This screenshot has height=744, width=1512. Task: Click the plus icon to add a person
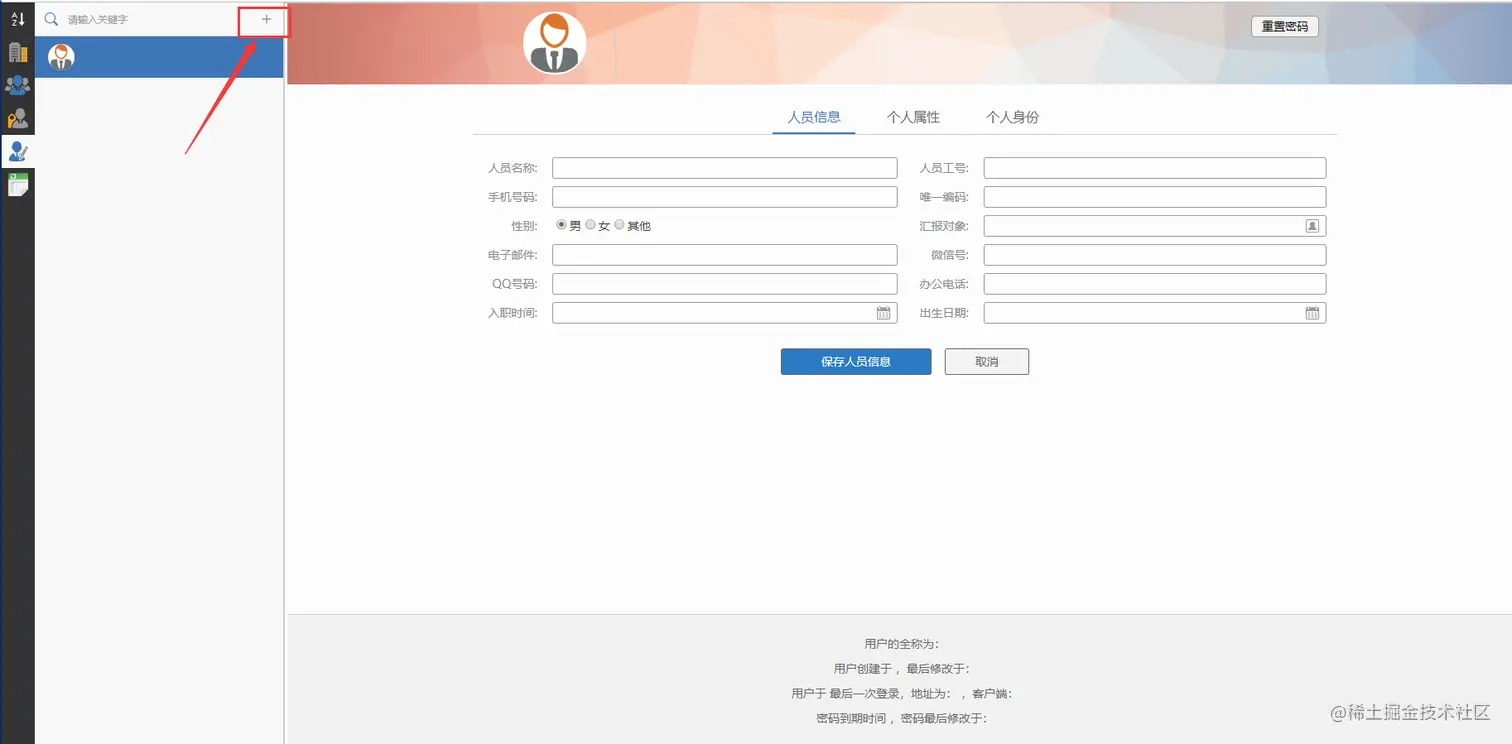(266, 19)
